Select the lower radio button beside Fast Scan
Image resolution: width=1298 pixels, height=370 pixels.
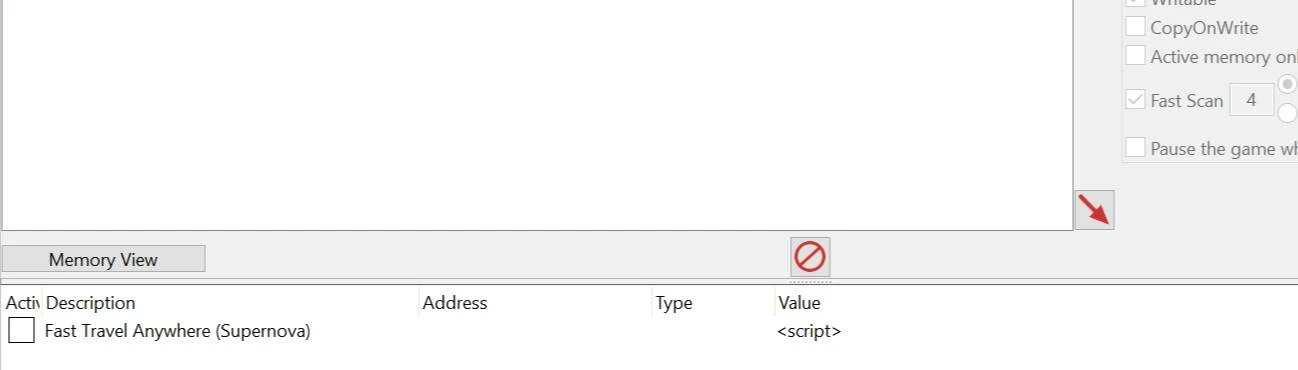click(x=1288, y=113)
